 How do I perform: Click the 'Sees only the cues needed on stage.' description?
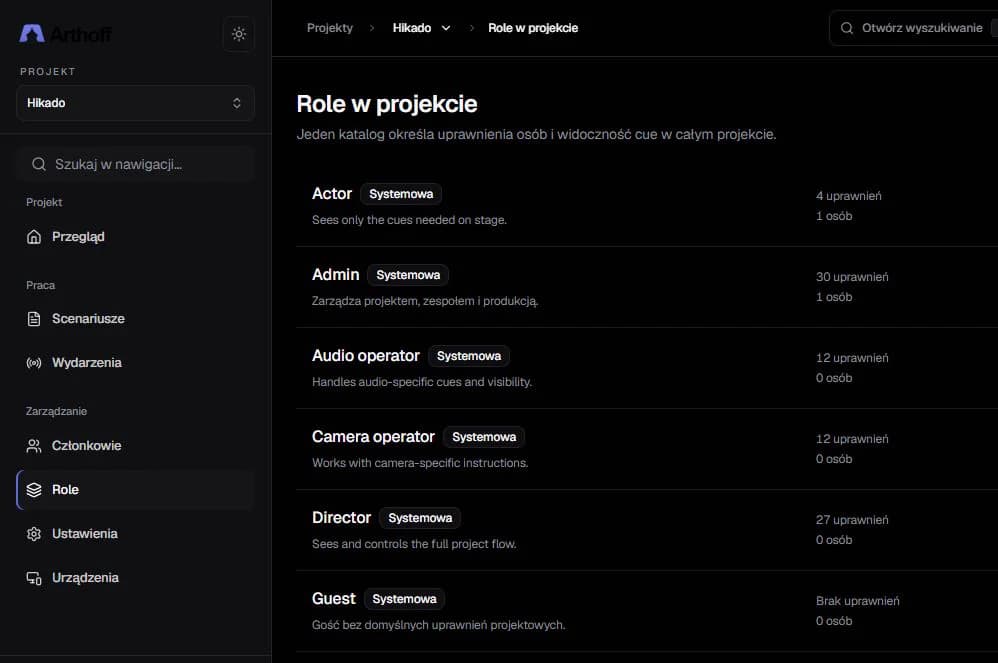[x=409, y=220]
